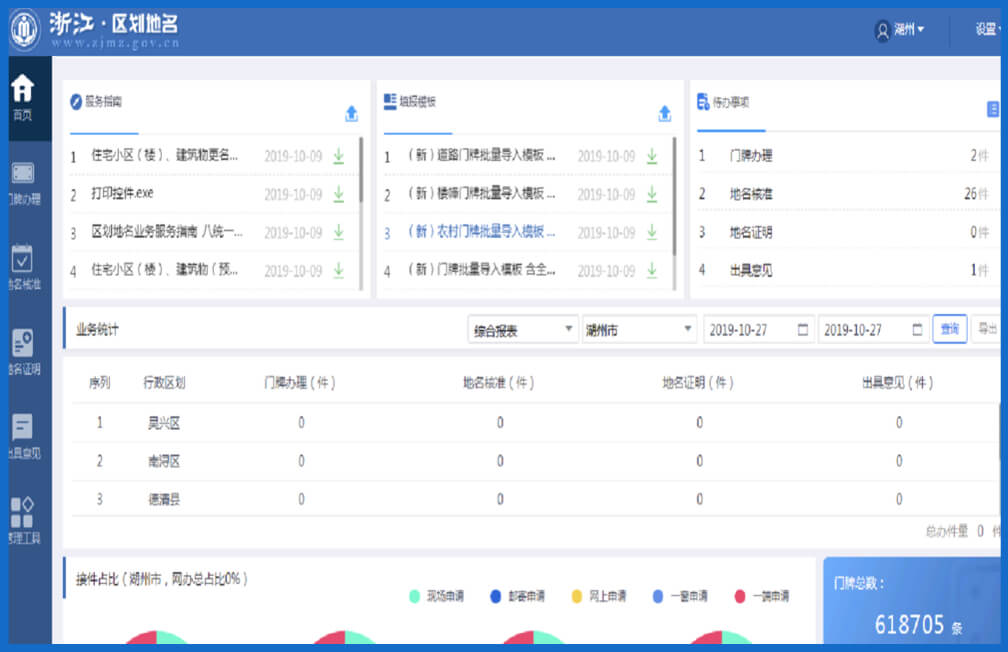1008x652 pixels.
Task: Open 门牌办理 from the left sidebar
Action: (22, 182)
